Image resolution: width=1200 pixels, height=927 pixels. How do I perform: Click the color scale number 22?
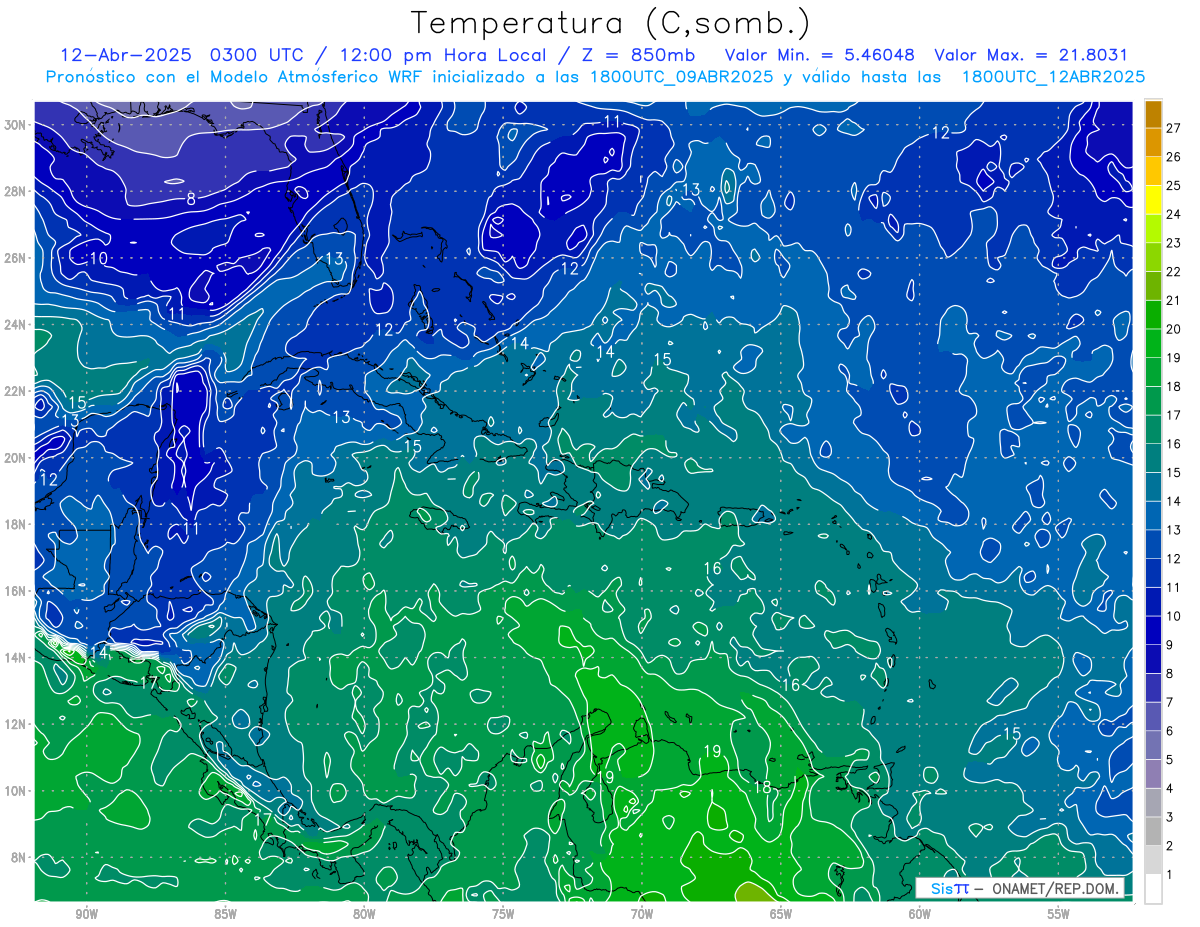coord(1173,272)
